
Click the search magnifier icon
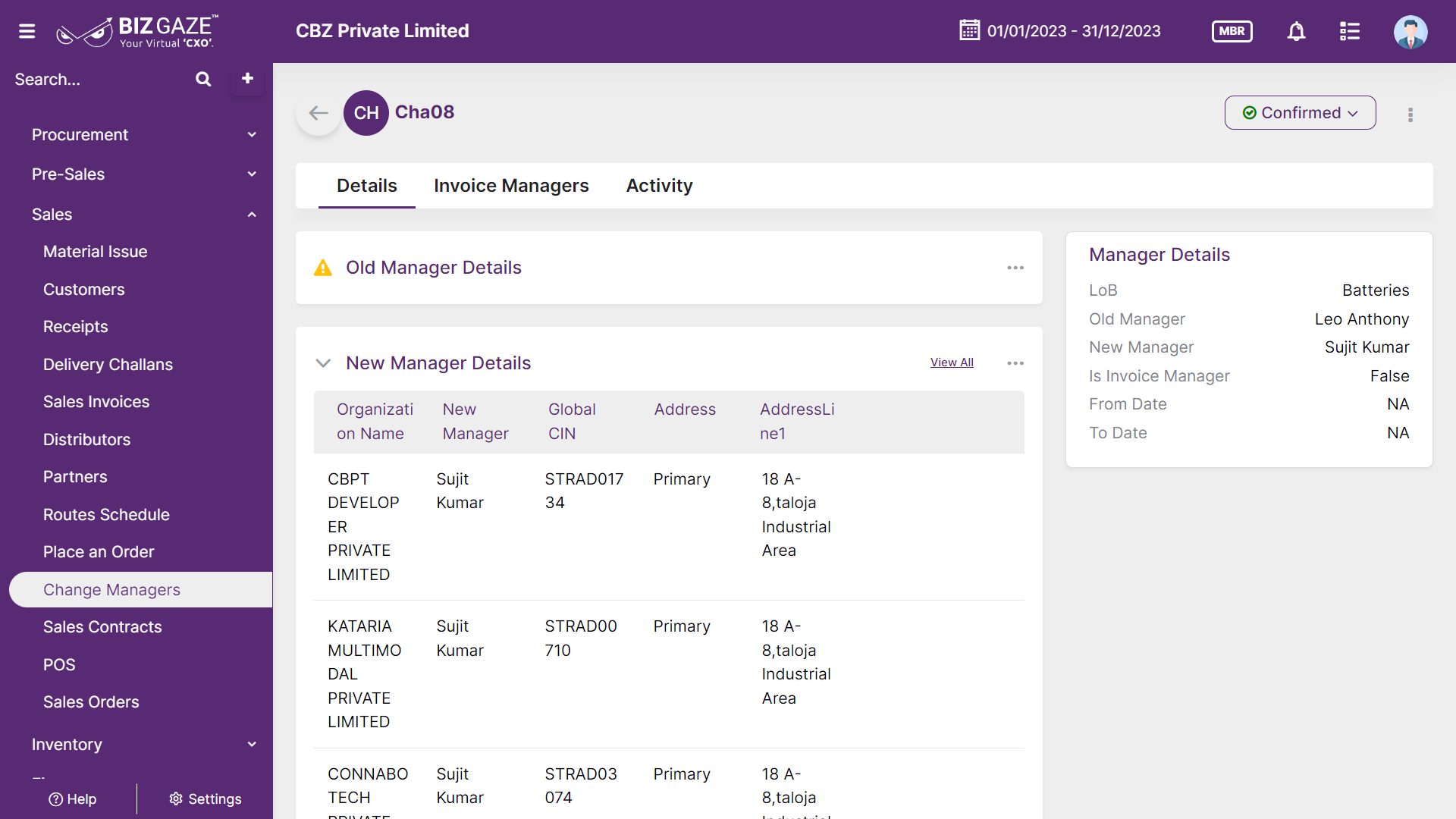[x=203, y=79]
